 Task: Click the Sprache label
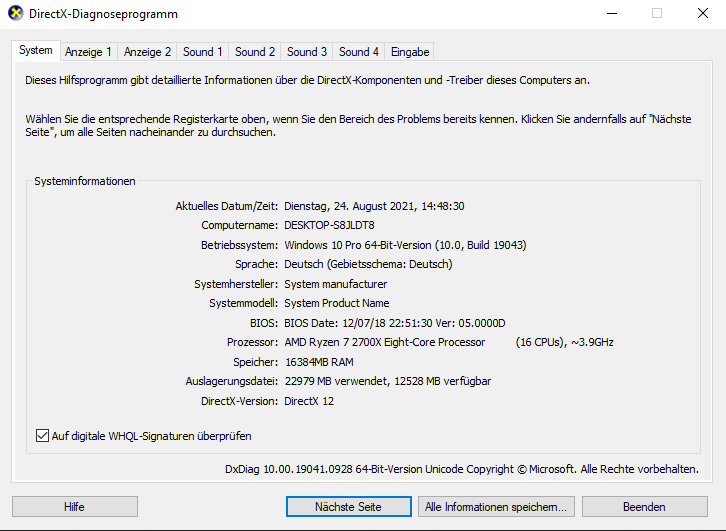pos(257,264)
